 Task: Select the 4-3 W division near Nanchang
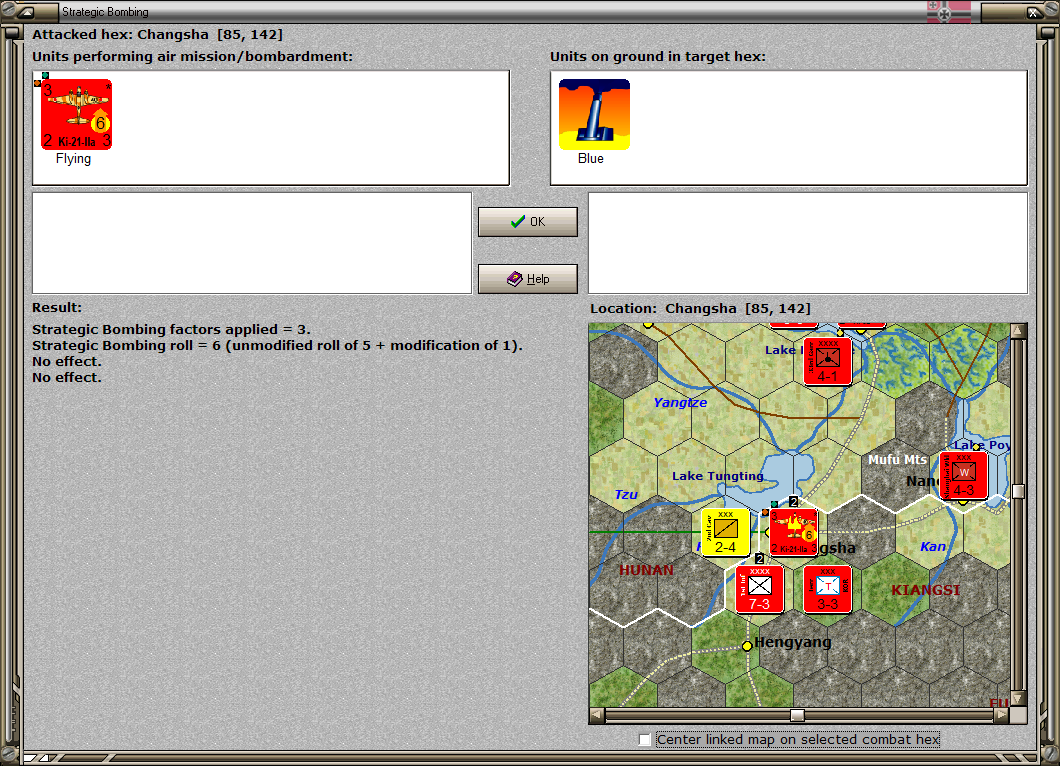(x=963, y=475)
